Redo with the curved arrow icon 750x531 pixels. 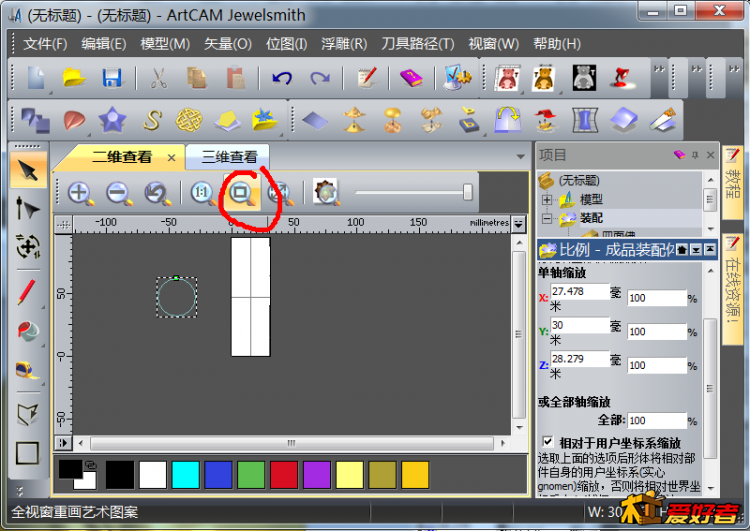pos(320,78)
